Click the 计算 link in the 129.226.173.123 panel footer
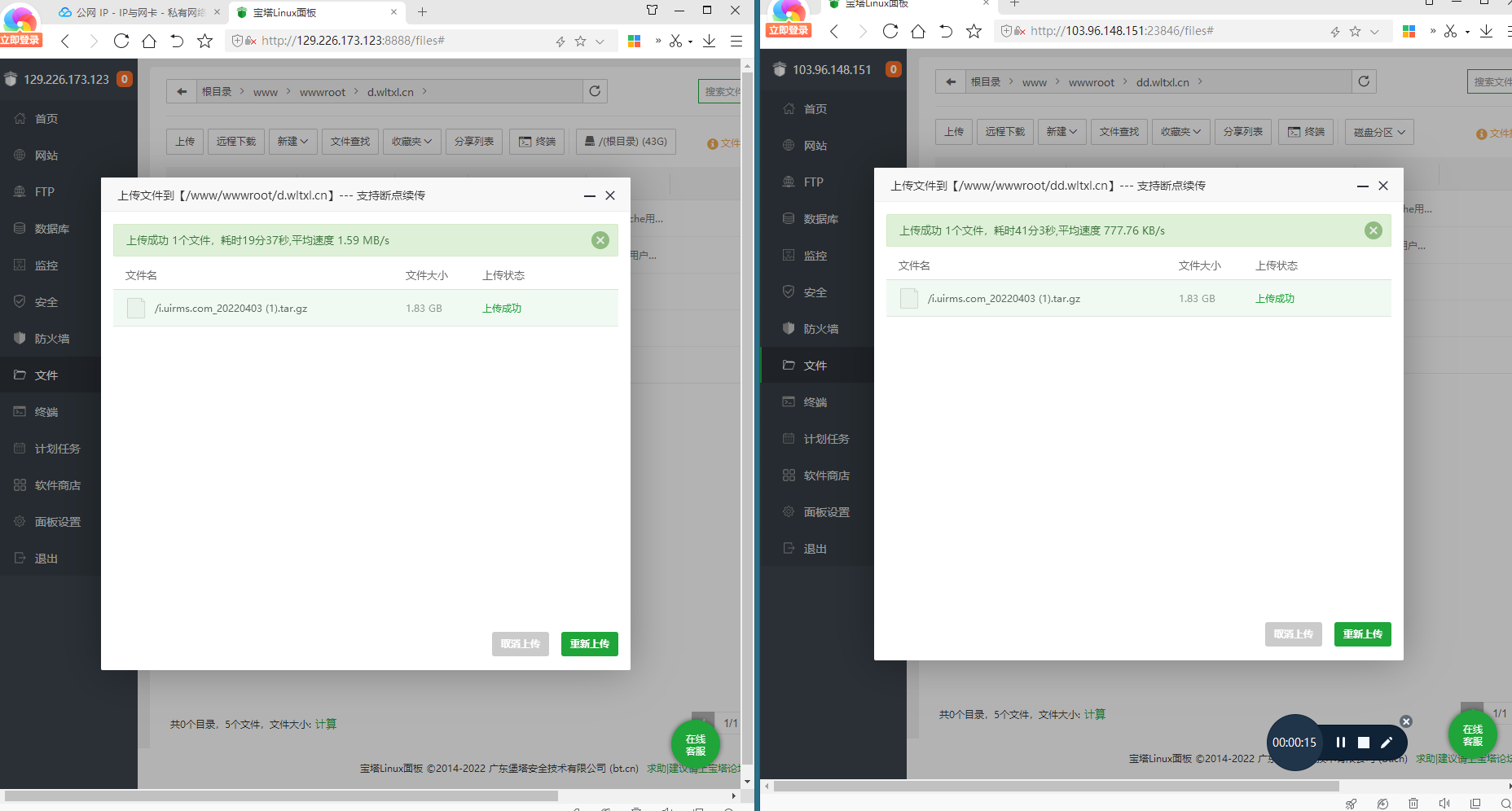Viewport: 1512px width, 811px height. click(x=326, y=724)
